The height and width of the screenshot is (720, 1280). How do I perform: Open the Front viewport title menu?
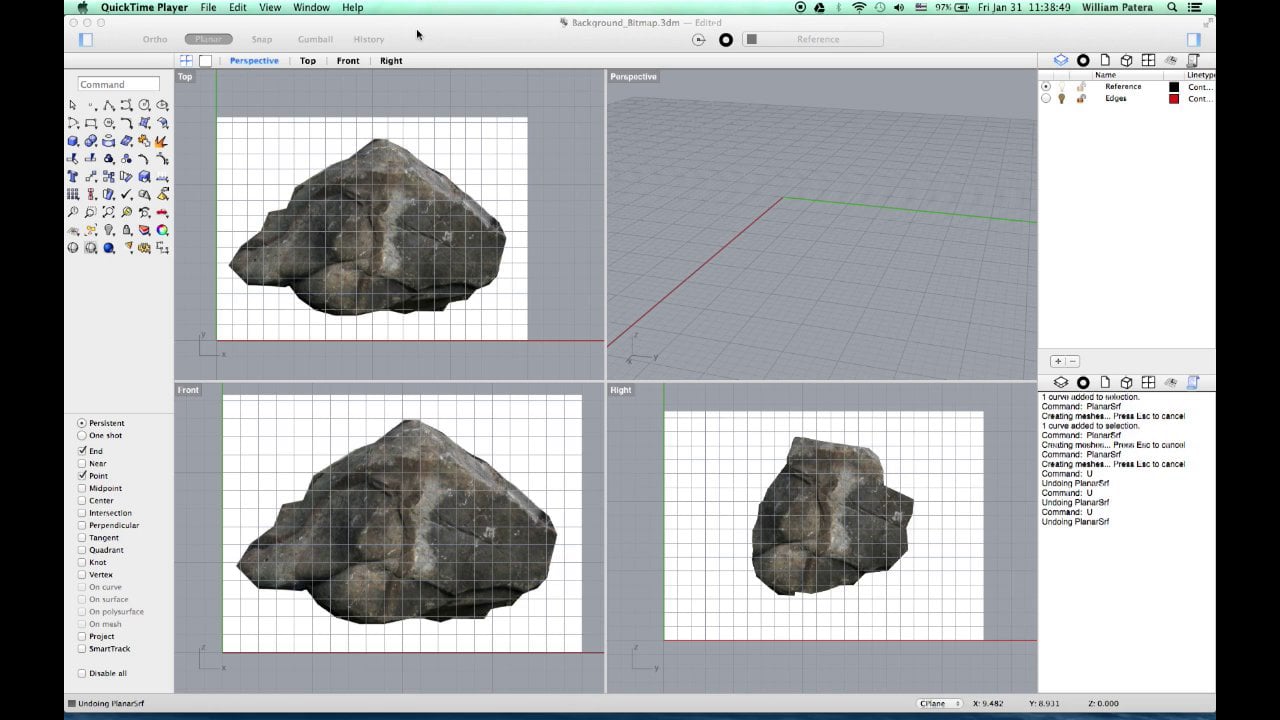click(188, 390)
